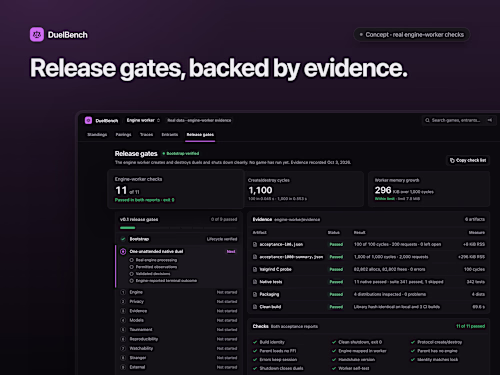
Task: Click the "342 tests" measure cell
Action: (x=475, y=282)
